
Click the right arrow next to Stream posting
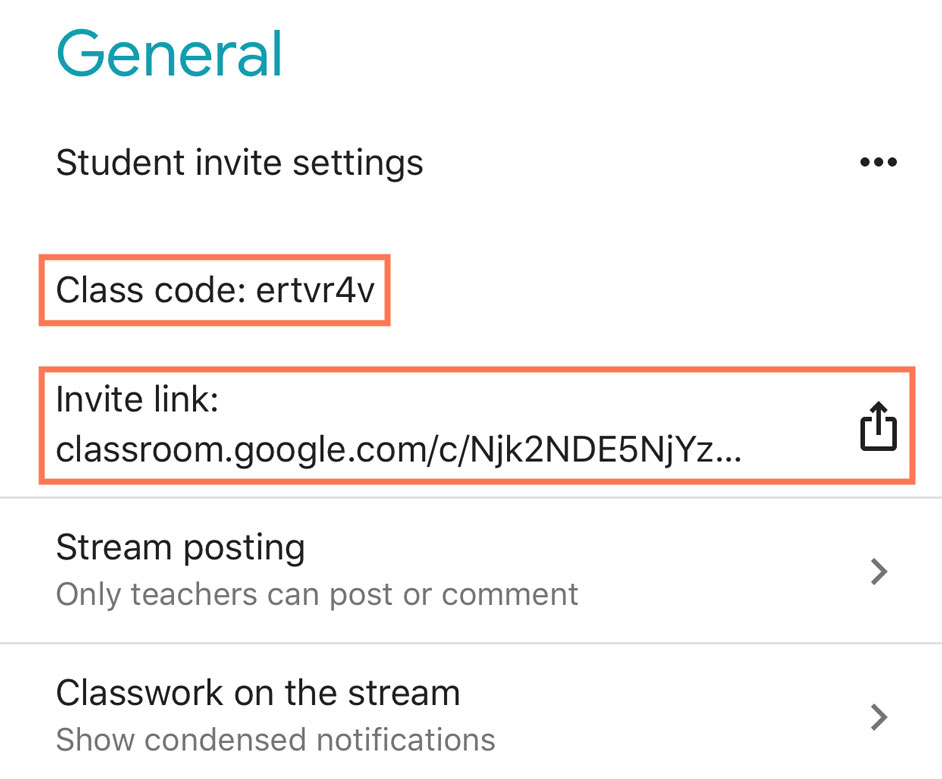click(878, 571)
